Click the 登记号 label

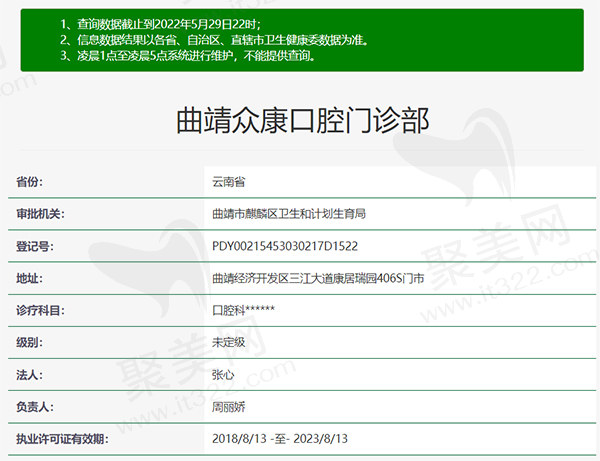coord(35,246)
